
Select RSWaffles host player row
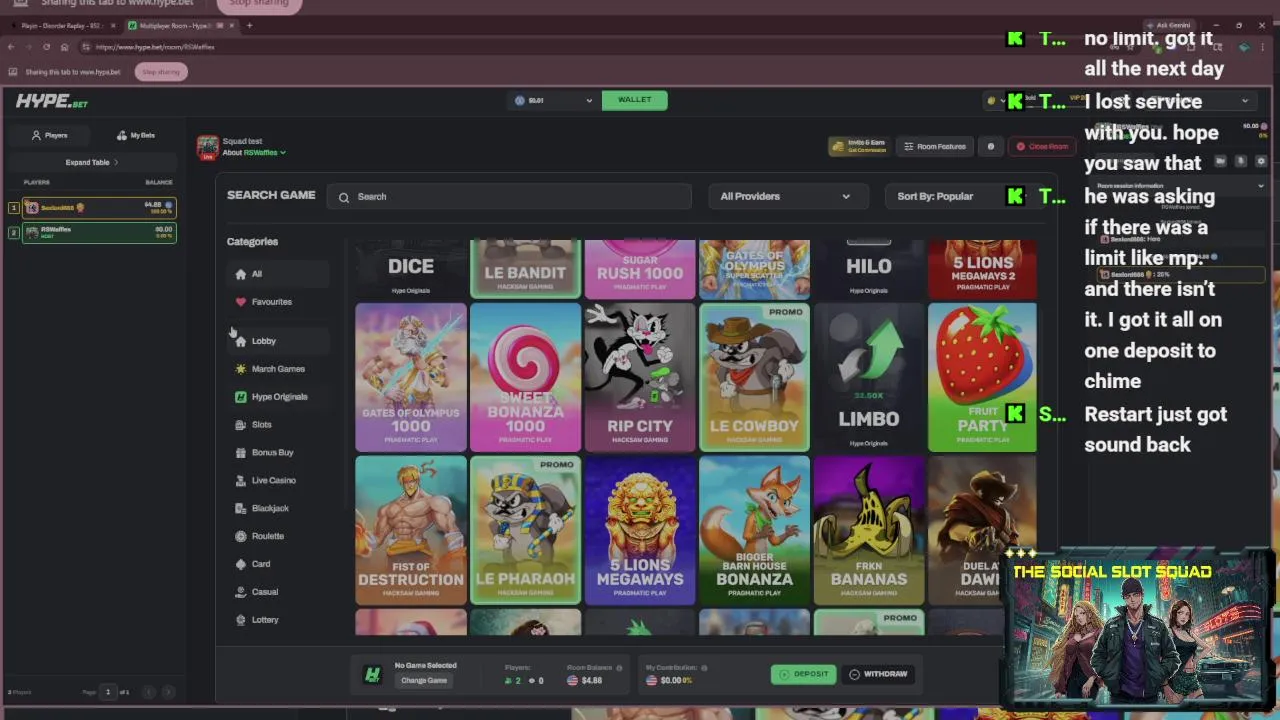(x=100, y=233)
